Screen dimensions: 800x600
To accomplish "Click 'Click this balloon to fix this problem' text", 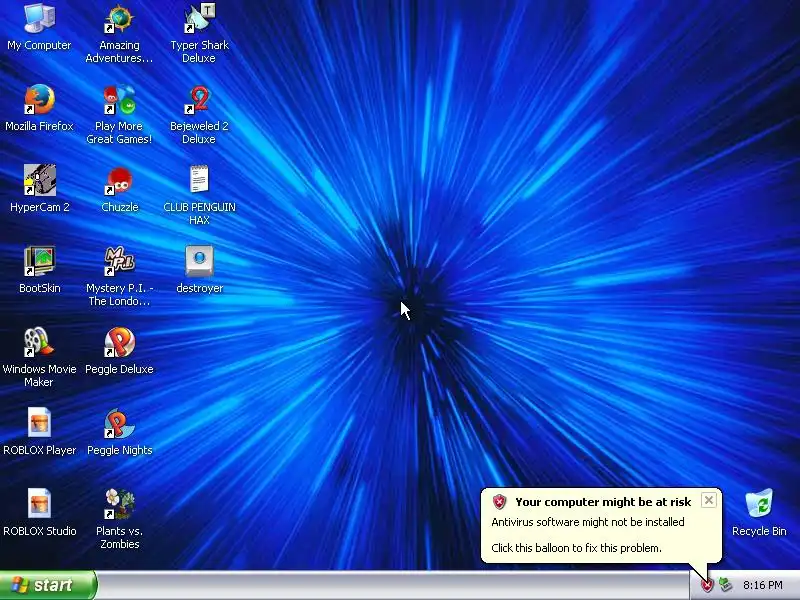I will pyautogui.click(x=577, y=548).
